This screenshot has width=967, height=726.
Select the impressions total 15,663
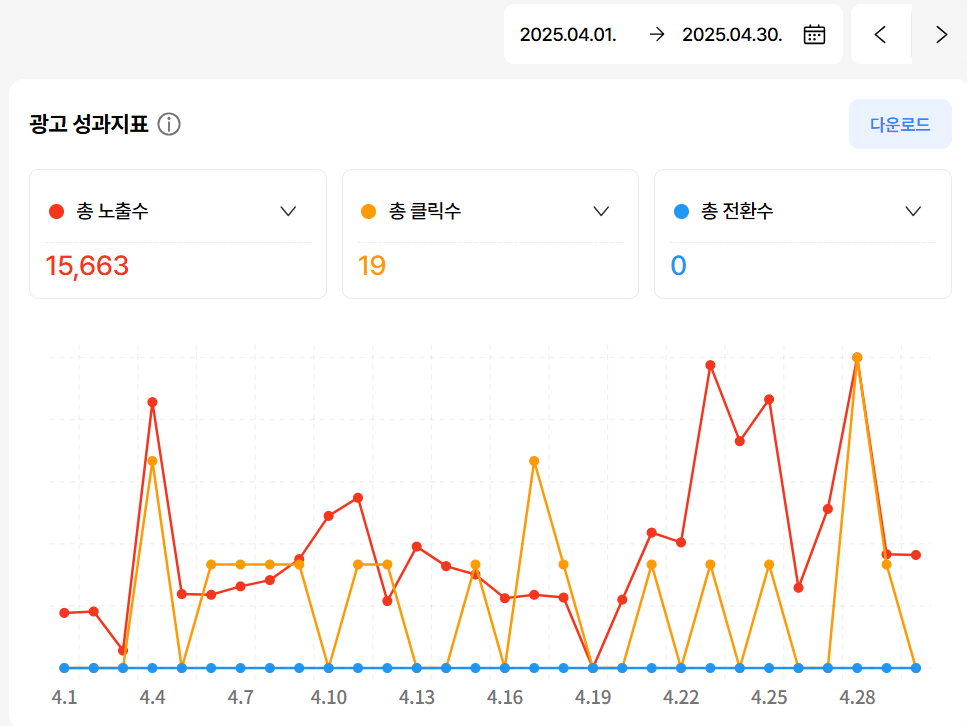[x=87, y=266]
